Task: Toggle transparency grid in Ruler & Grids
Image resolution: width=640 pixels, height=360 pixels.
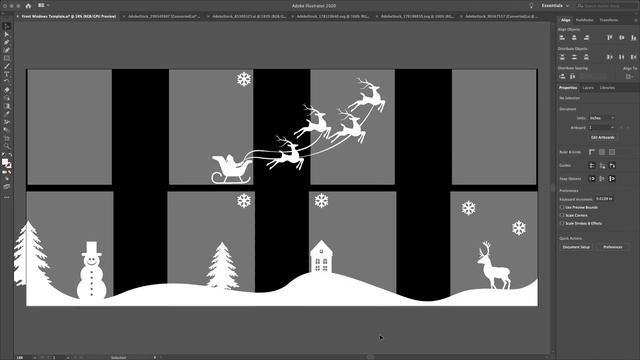Action: [x=612, y=152]
